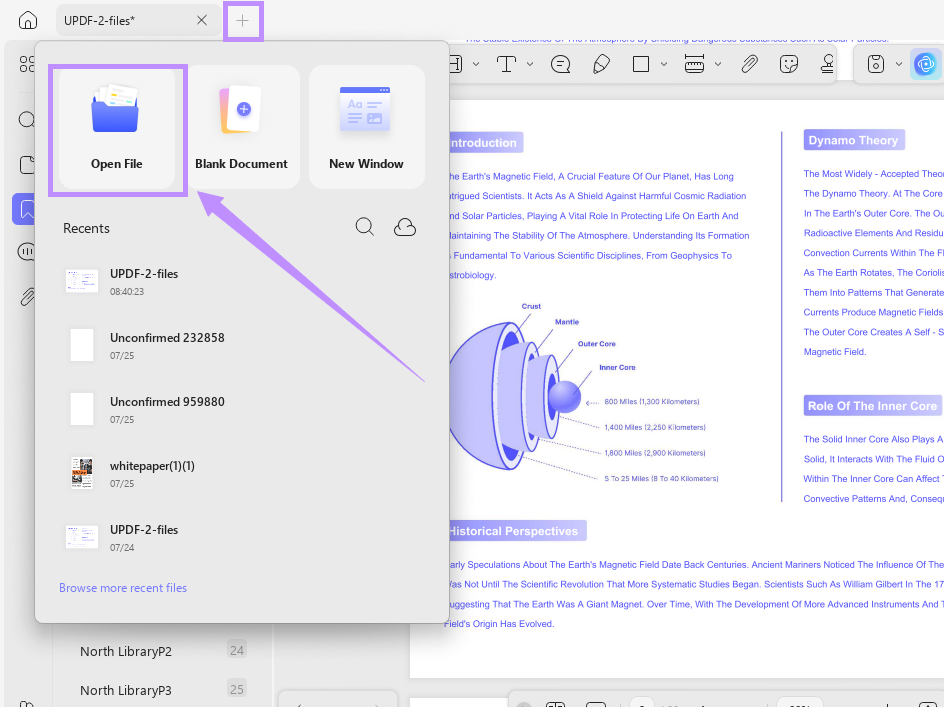Click the Historical Perspectives heading
Image resolution: width=944 pixels, height=707 pixels.
[514, 531]
